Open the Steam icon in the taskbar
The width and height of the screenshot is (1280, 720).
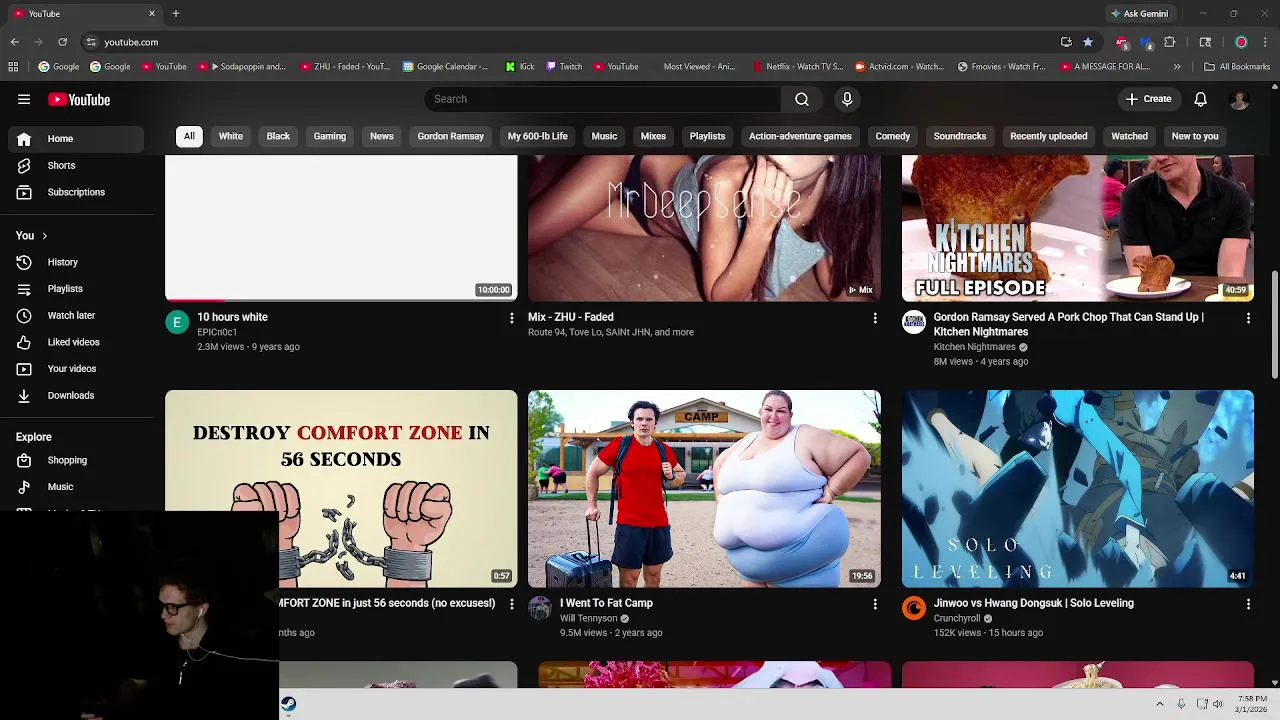[288, 704]
